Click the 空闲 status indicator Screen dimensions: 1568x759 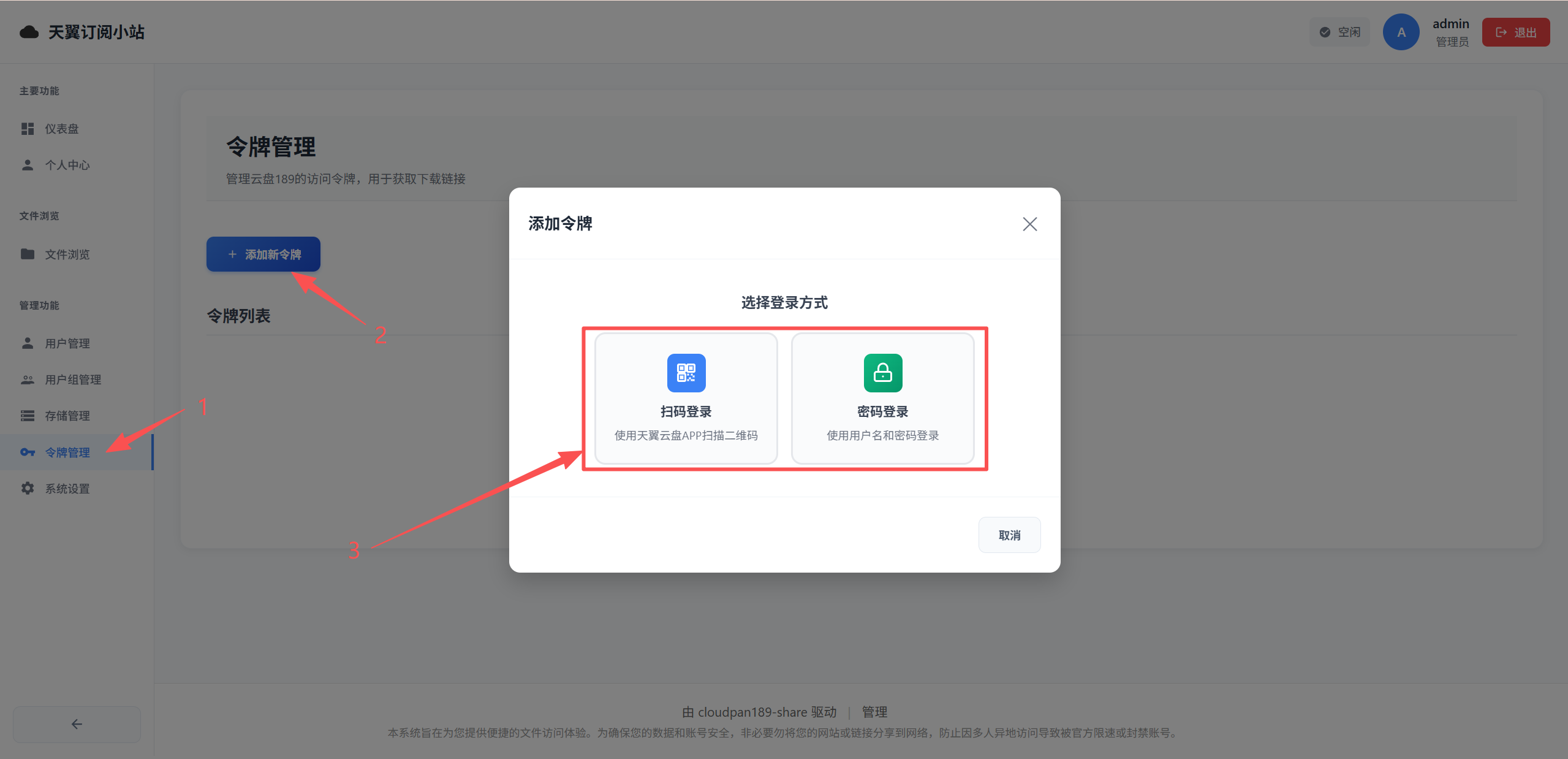point(1340,32)
